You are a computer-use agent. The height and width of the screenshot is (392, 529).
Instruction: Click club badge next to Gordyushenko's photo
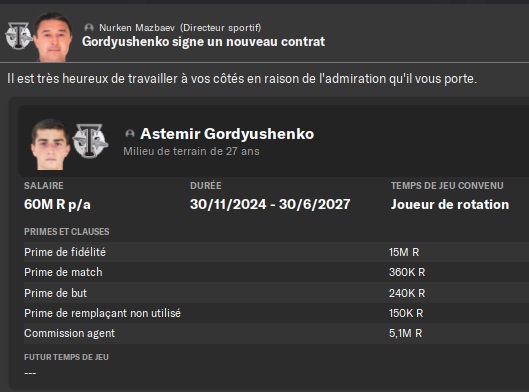click(x=90, y=141)
